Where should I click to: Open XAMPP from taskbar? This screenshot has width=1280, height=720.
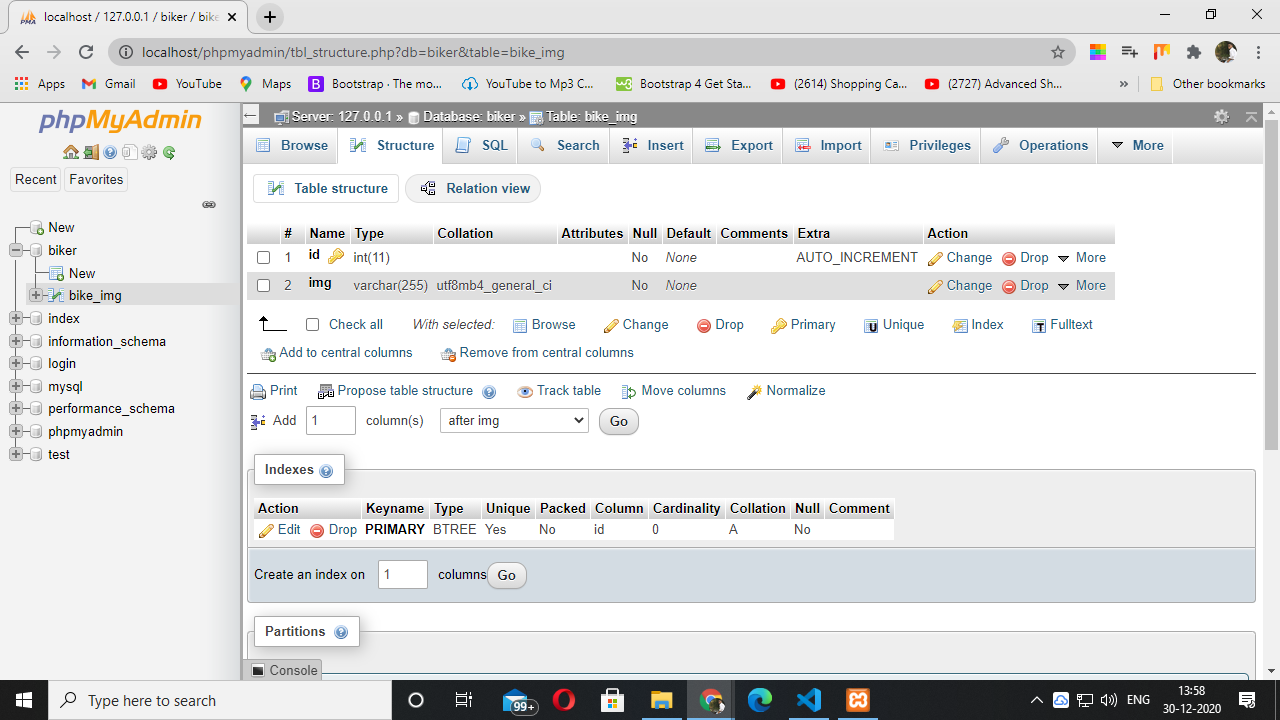[858, 700]
